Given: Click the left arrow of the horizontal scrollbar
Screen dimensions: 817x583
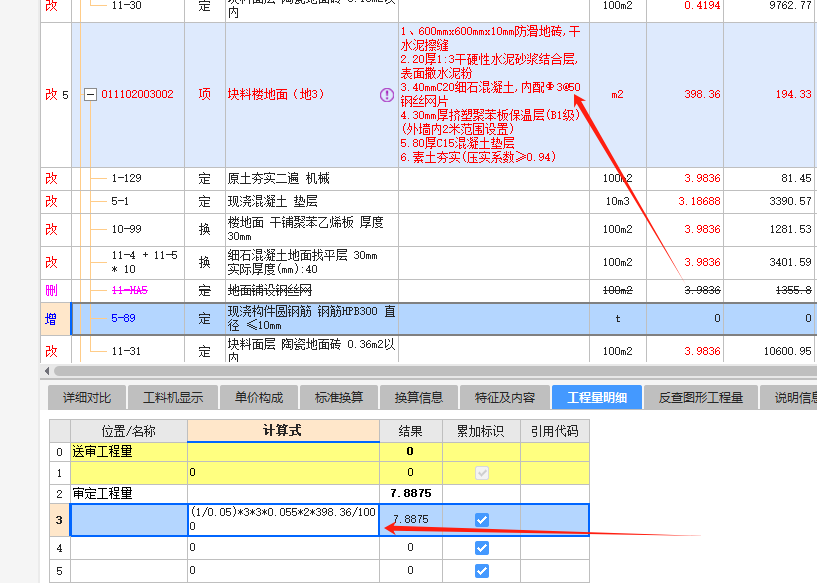Looking at the screenshot, I should [47, 371].
